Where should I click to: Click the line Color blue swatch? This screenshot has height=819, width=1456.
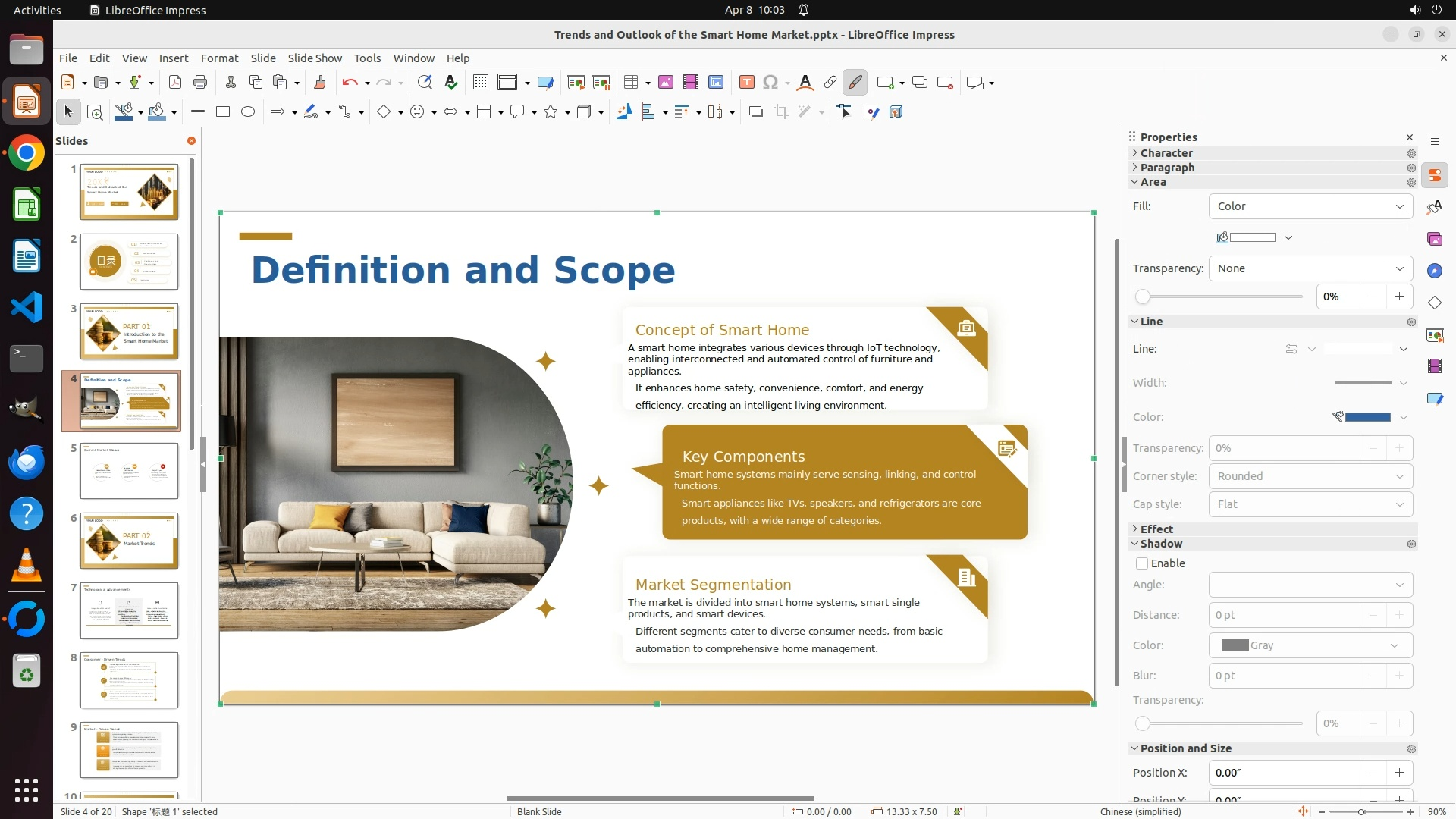click(x=1367, y=417)
